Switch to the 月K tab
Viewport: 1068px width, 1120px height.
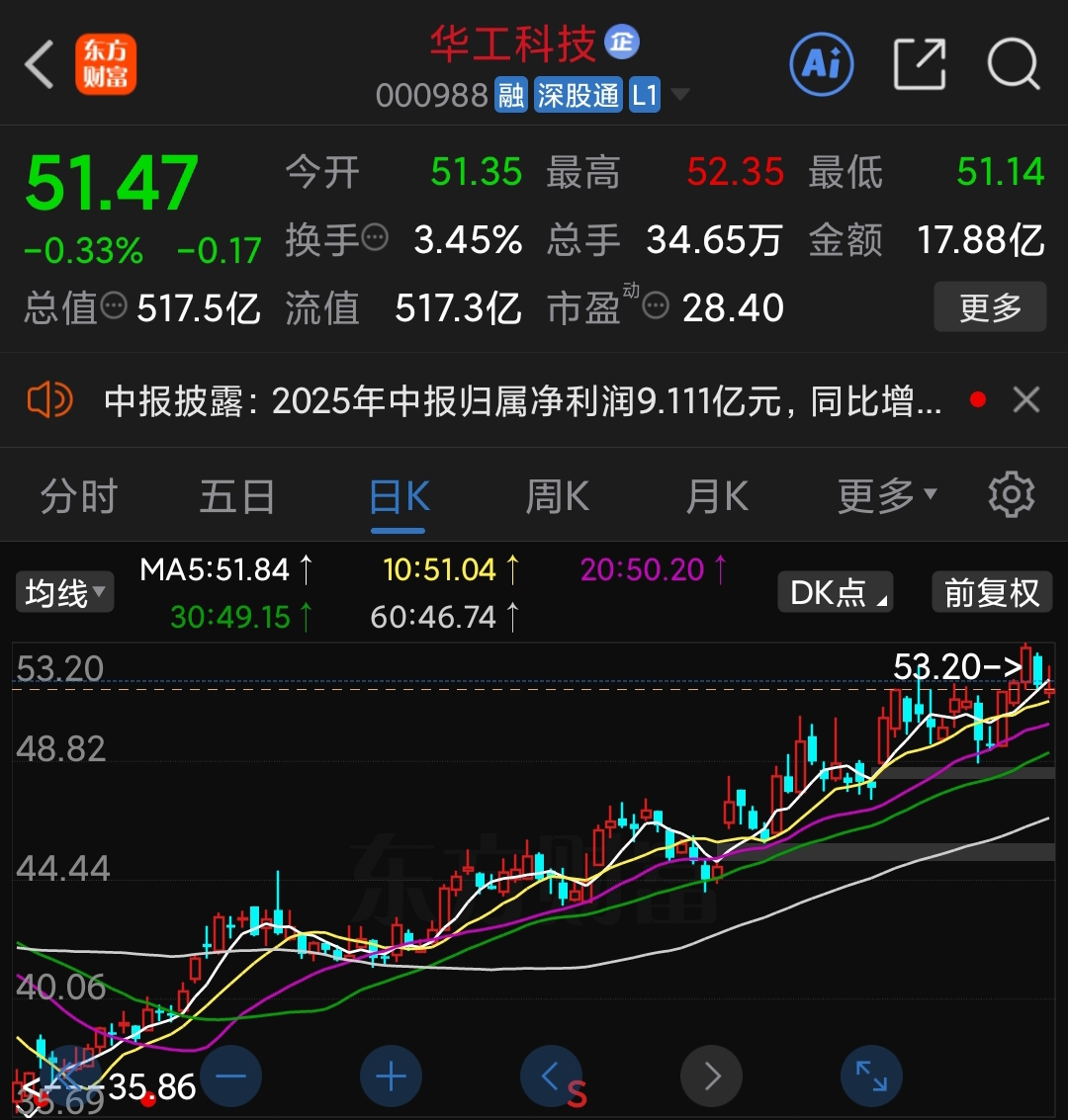click(717, 496)
